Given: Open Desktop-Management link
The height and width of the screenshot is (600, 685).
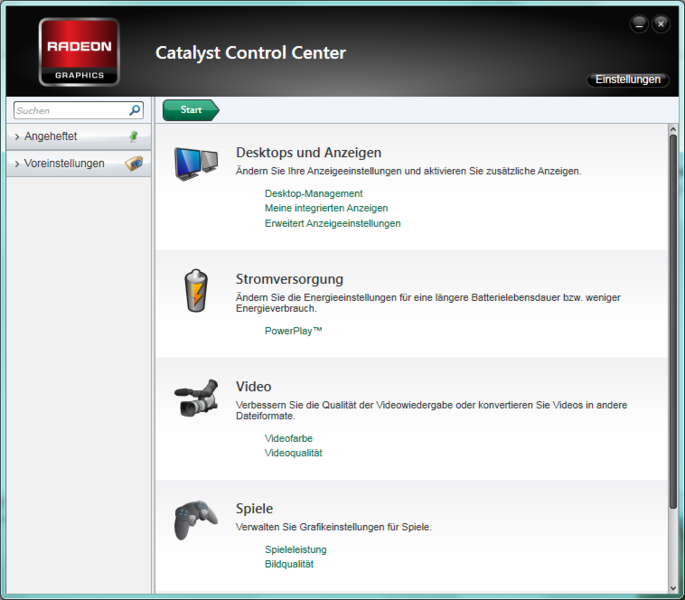Looking at the screenshot, I should (x=314, y=194).
